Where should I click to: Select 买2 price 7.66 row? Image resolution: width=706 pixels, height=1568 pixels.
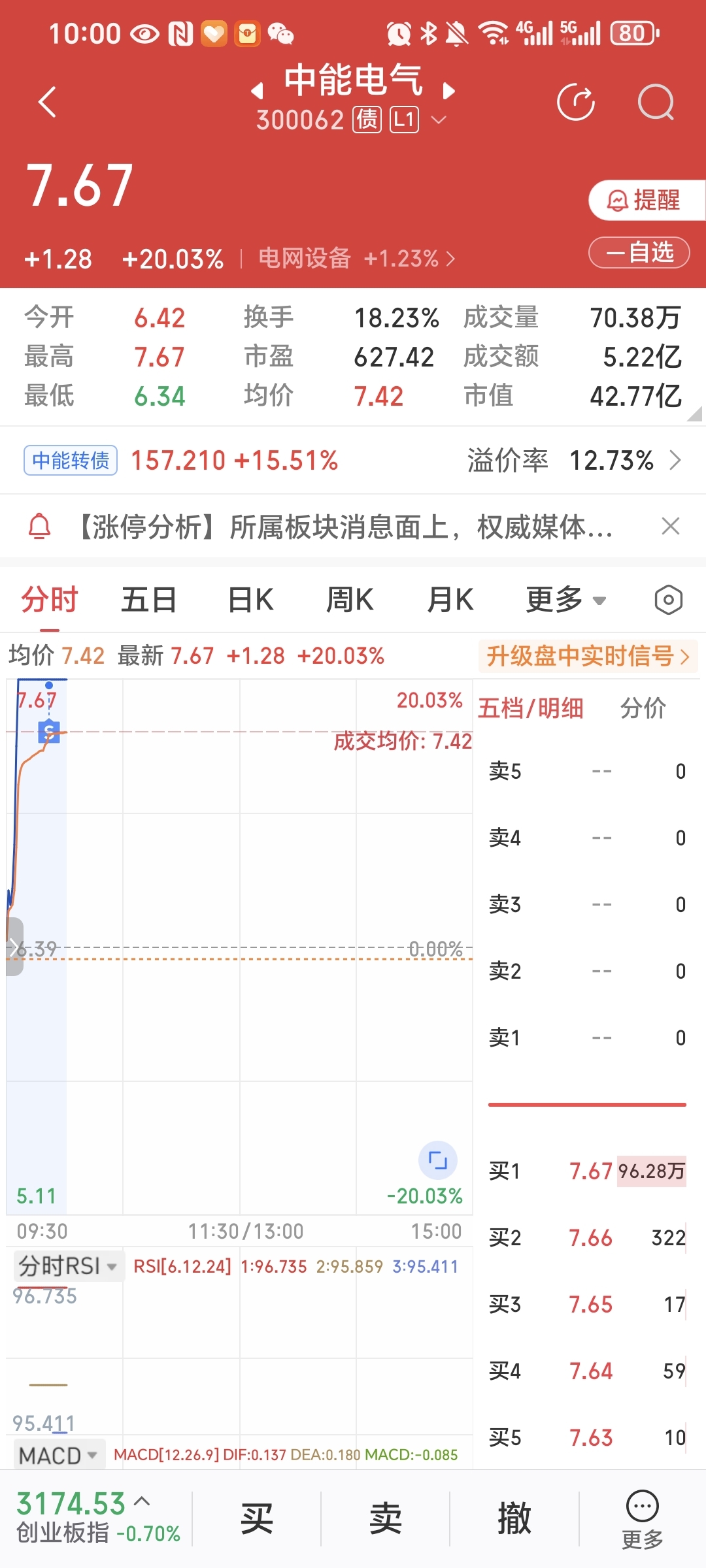point(587,1238)
